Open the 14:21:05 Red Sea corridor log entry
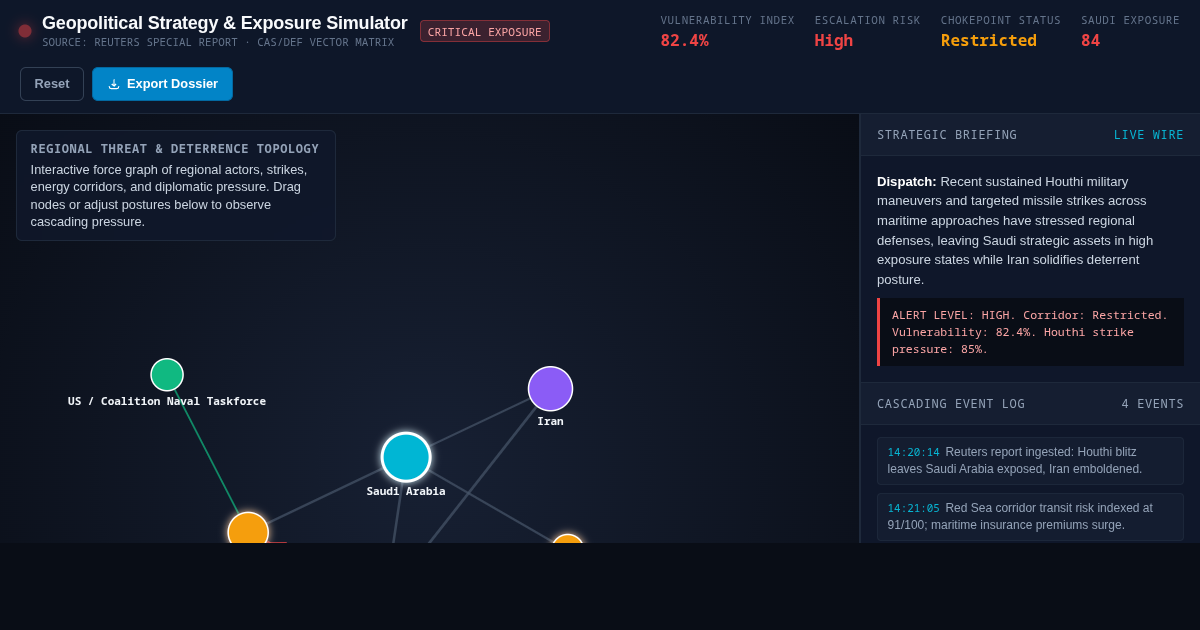The height and width of the screenshot is (630, 1200). click(x=1030, y=517)
